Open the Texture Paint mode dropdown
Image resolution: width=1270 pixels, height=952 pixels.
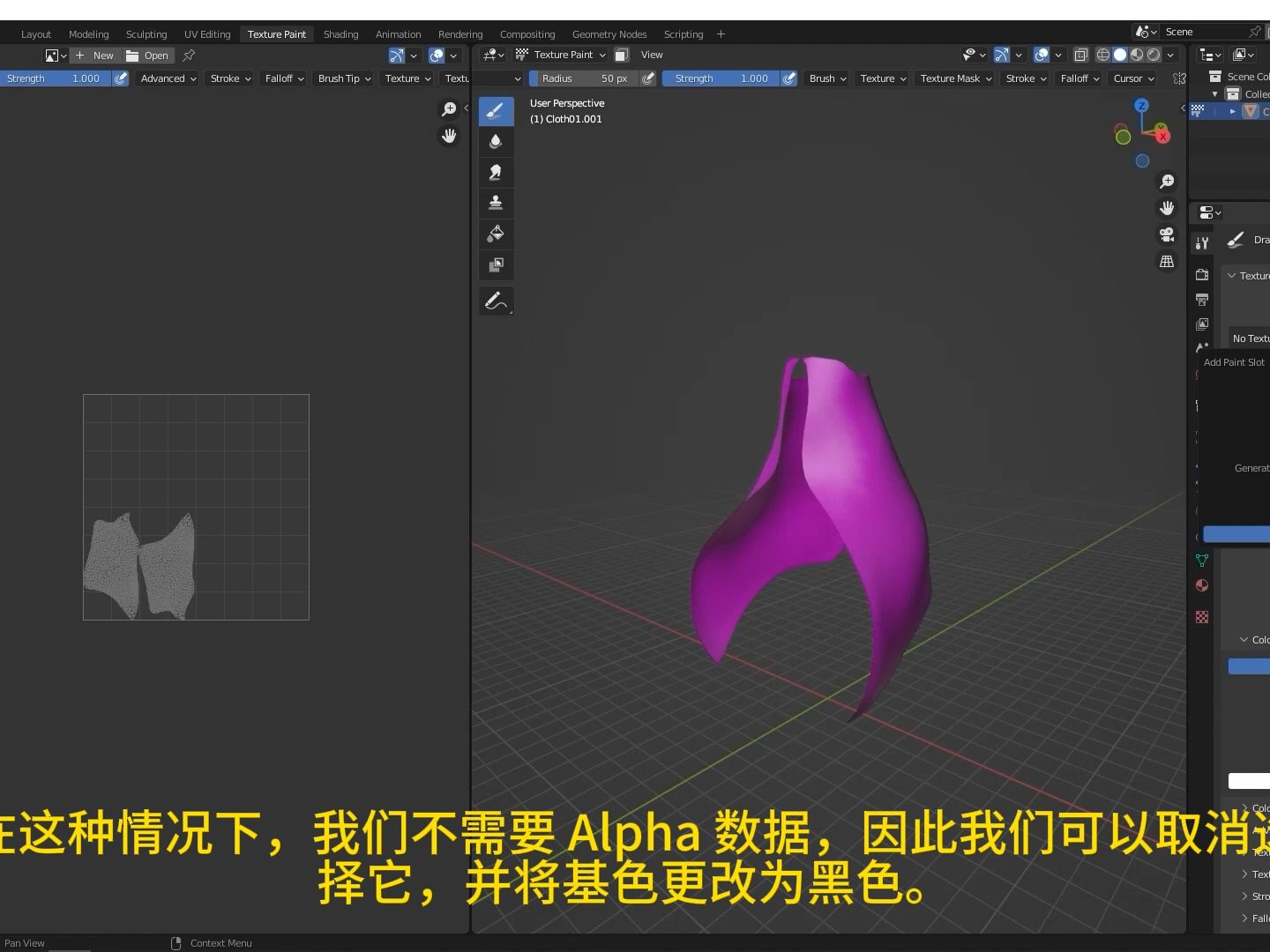[x=561, y=55]
